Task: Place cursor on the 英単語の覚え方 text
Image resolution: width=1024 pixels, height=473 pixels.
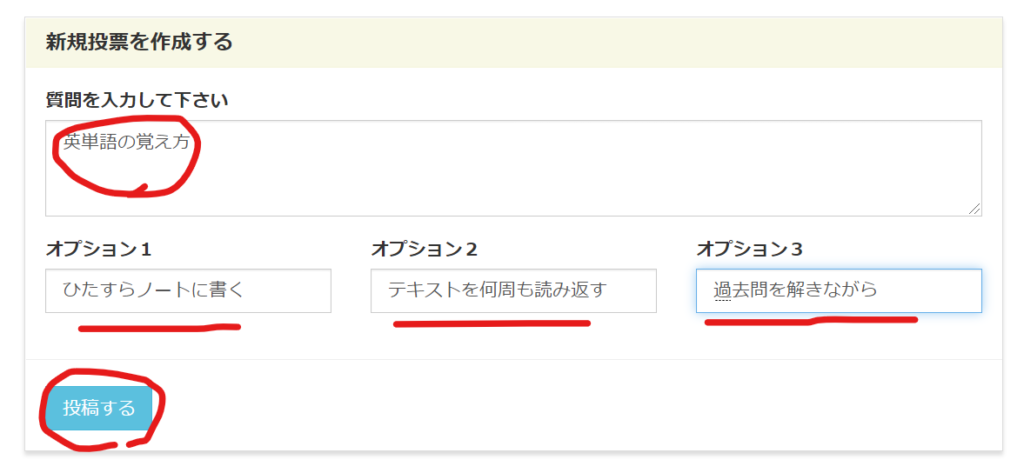Action: (x=126, y=141)
